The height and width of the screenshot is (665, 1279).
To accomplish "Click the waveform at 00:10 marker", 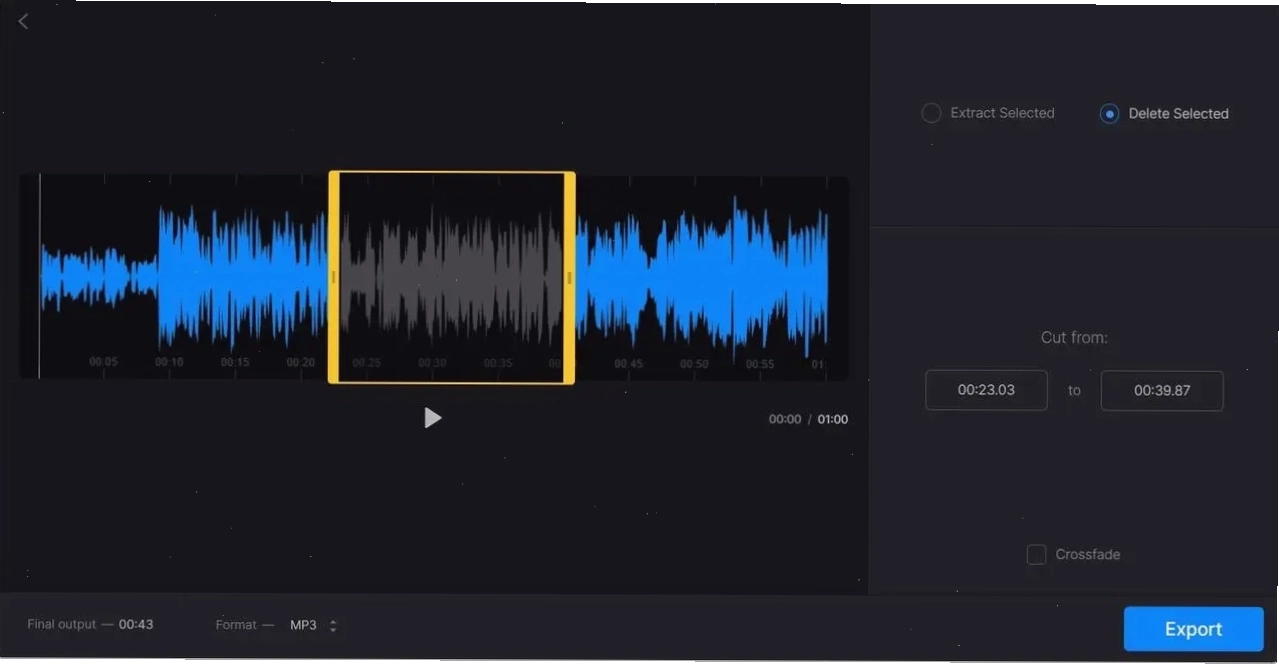I will coord(169,362).
